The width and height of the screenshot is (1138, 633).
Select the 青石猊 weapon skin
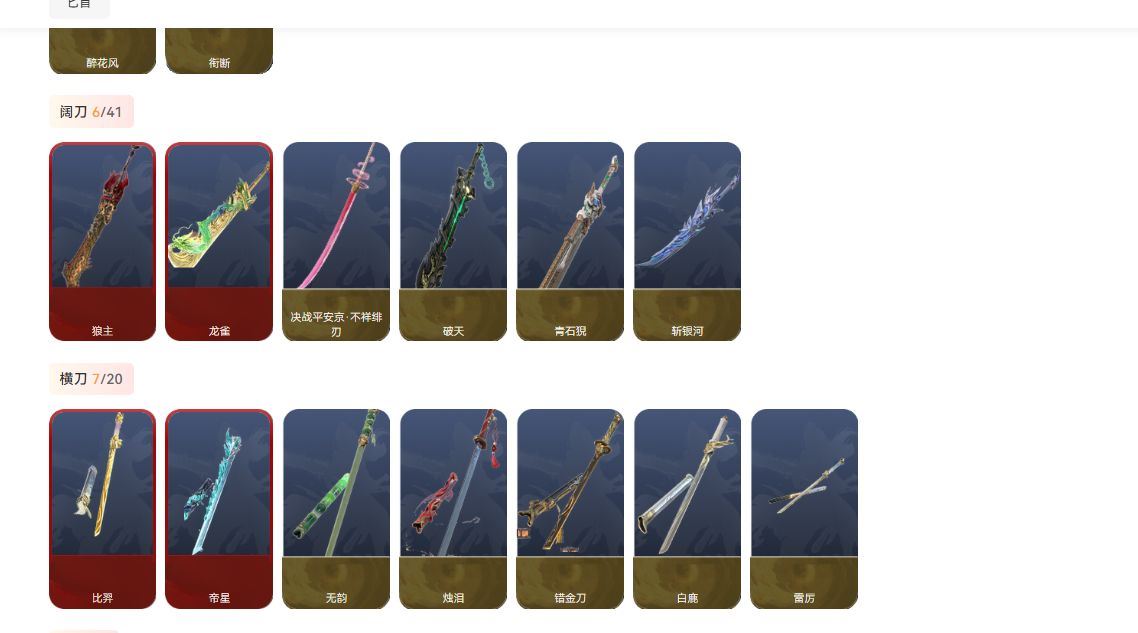[570, 241]
